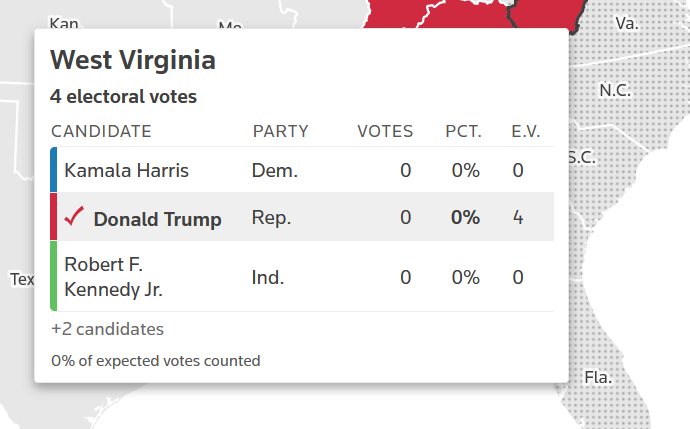
Task: Click the E.V. column header
Action: [525, 131]
